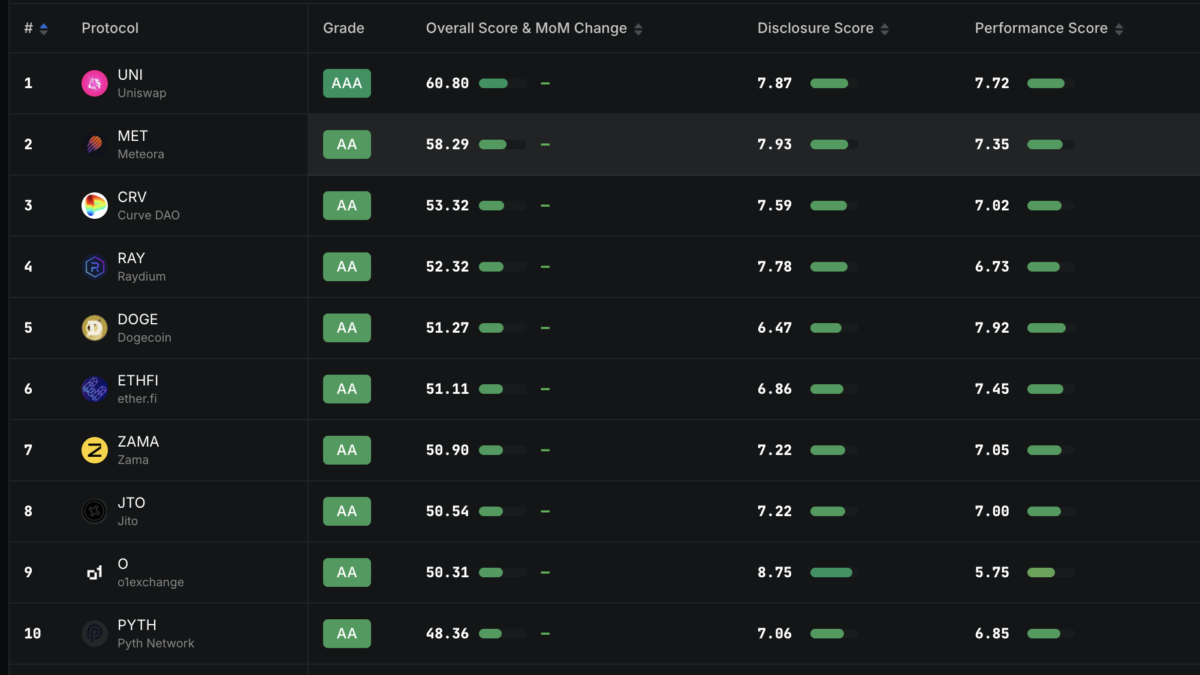The height and width of the screenshot is (675, 1200).
Task: Click the AA grade badge for Jito
Action: [x=347, y=511]
